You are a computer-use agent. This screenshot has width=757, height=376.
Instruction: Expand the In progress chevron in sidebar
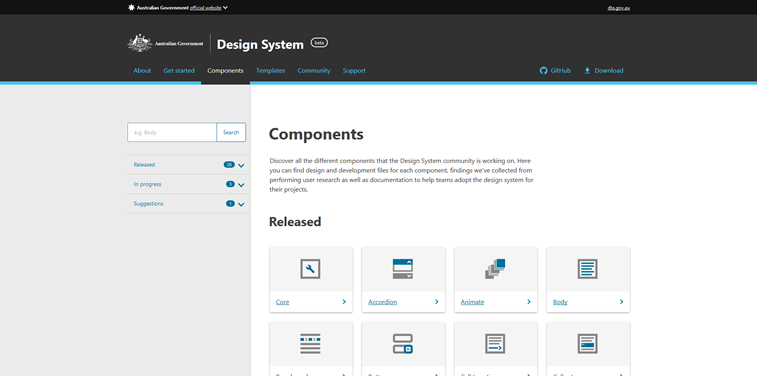tap(241, 185)
